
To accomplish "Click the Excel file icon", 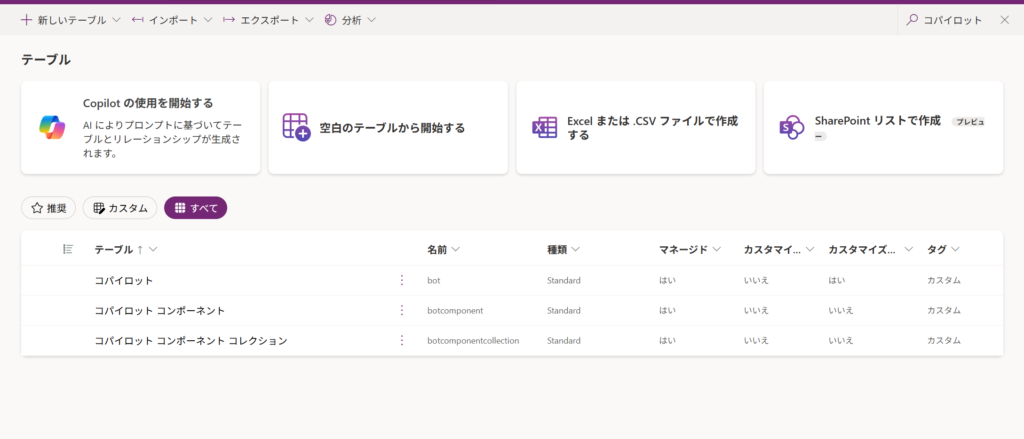I will (544, 127).
